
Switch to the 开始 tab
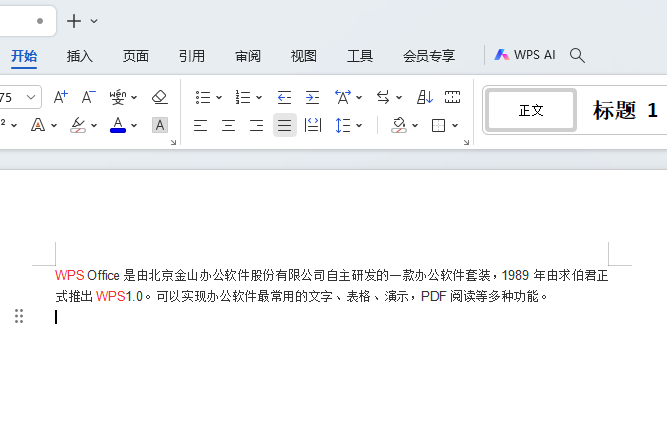[x=24, y=56]
